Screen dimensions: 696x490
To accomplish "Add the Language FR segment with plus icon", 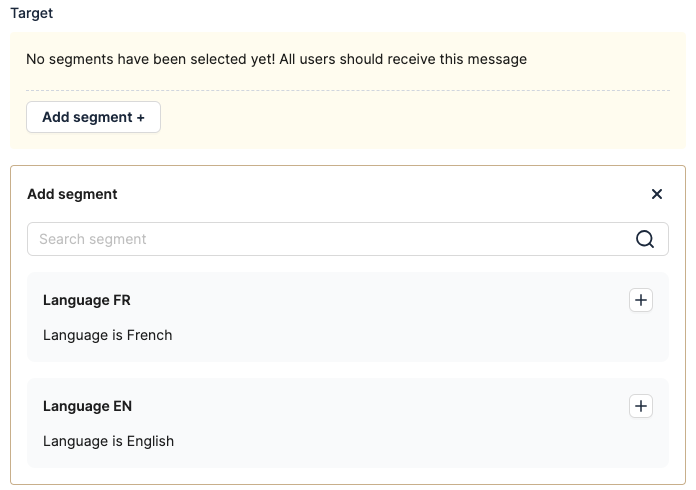I will tap(641, 300).
